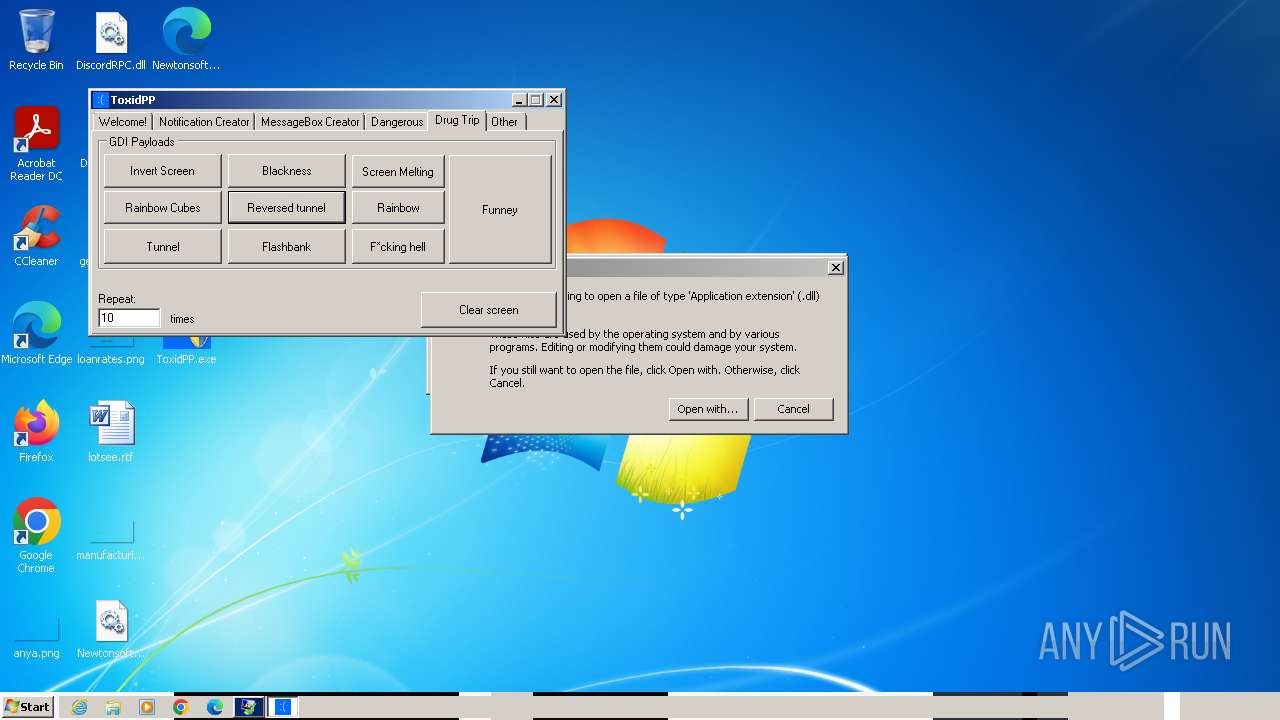Viewport: 1280px width, 720px height.
Task: Open Windows Media Player from taskbar
Action: (147, 707)
